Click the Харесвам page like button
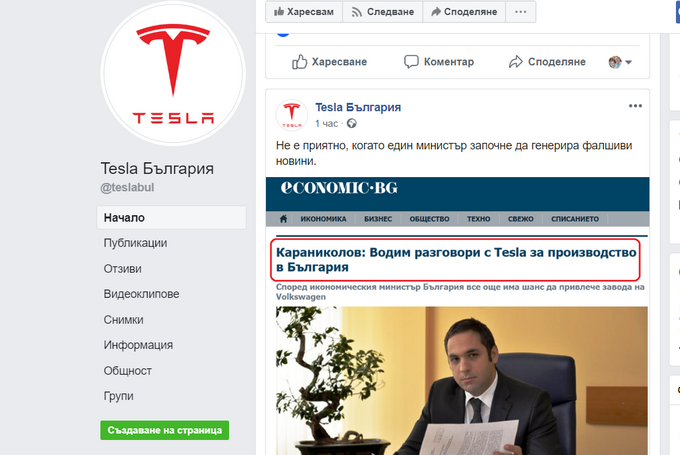The width and height of the screenshot is (680, 455). [303, 12]
